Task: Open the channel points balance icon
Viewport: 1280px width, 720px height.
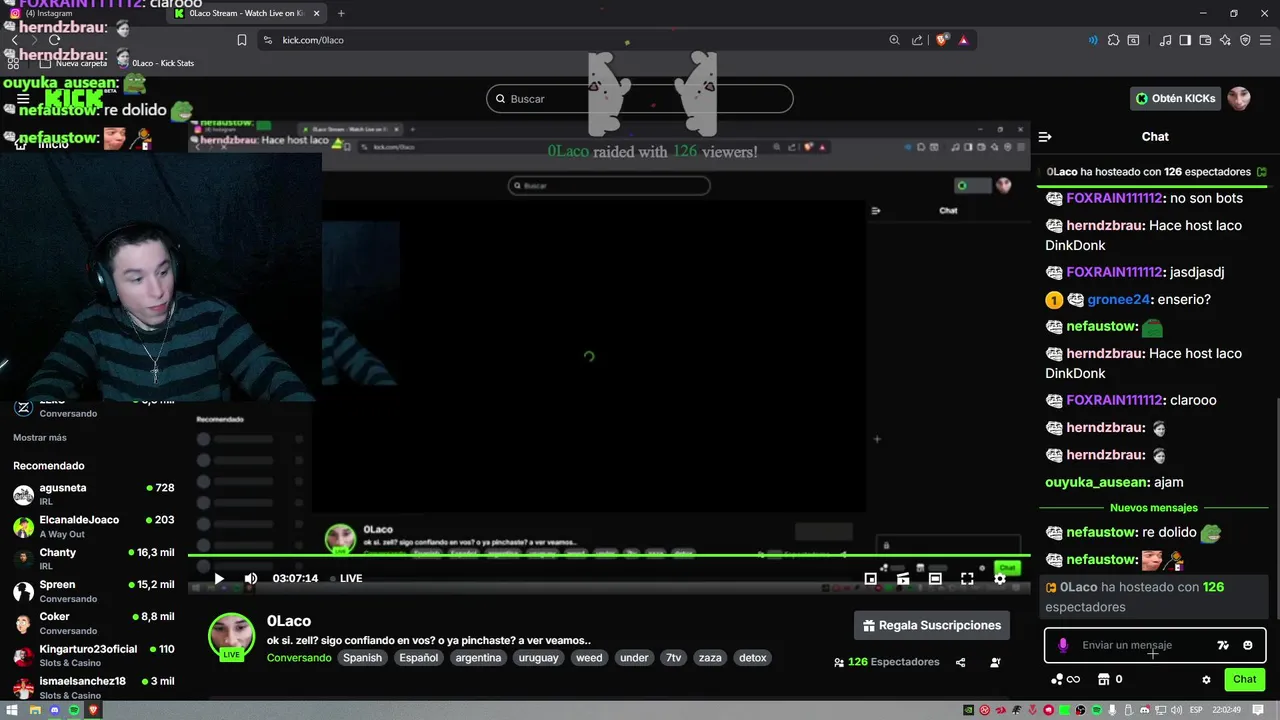Action: [1057, 679]
